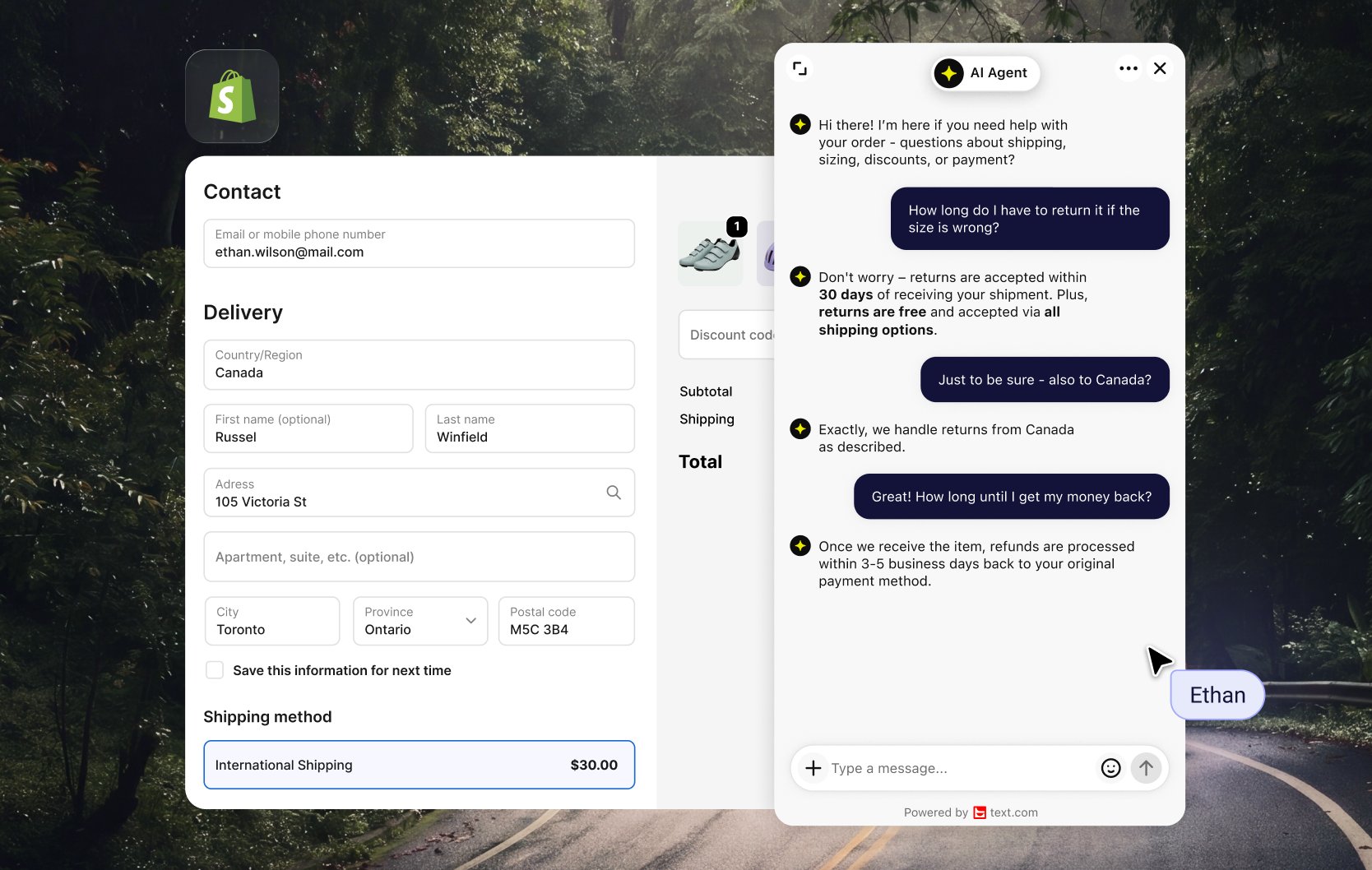Click the search magnifier in the address field
The height and width of the screenshot is (870, 1372).
pos(614,493)
